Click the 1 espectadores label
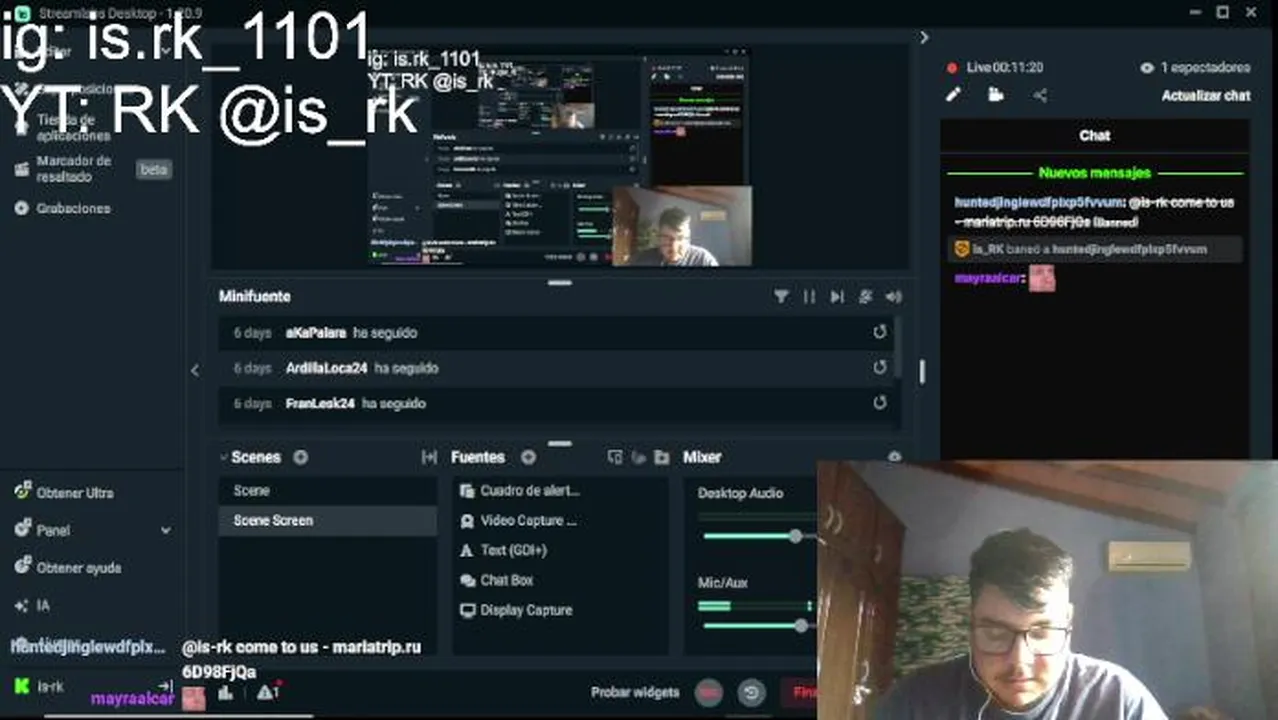 point(1206,68)
